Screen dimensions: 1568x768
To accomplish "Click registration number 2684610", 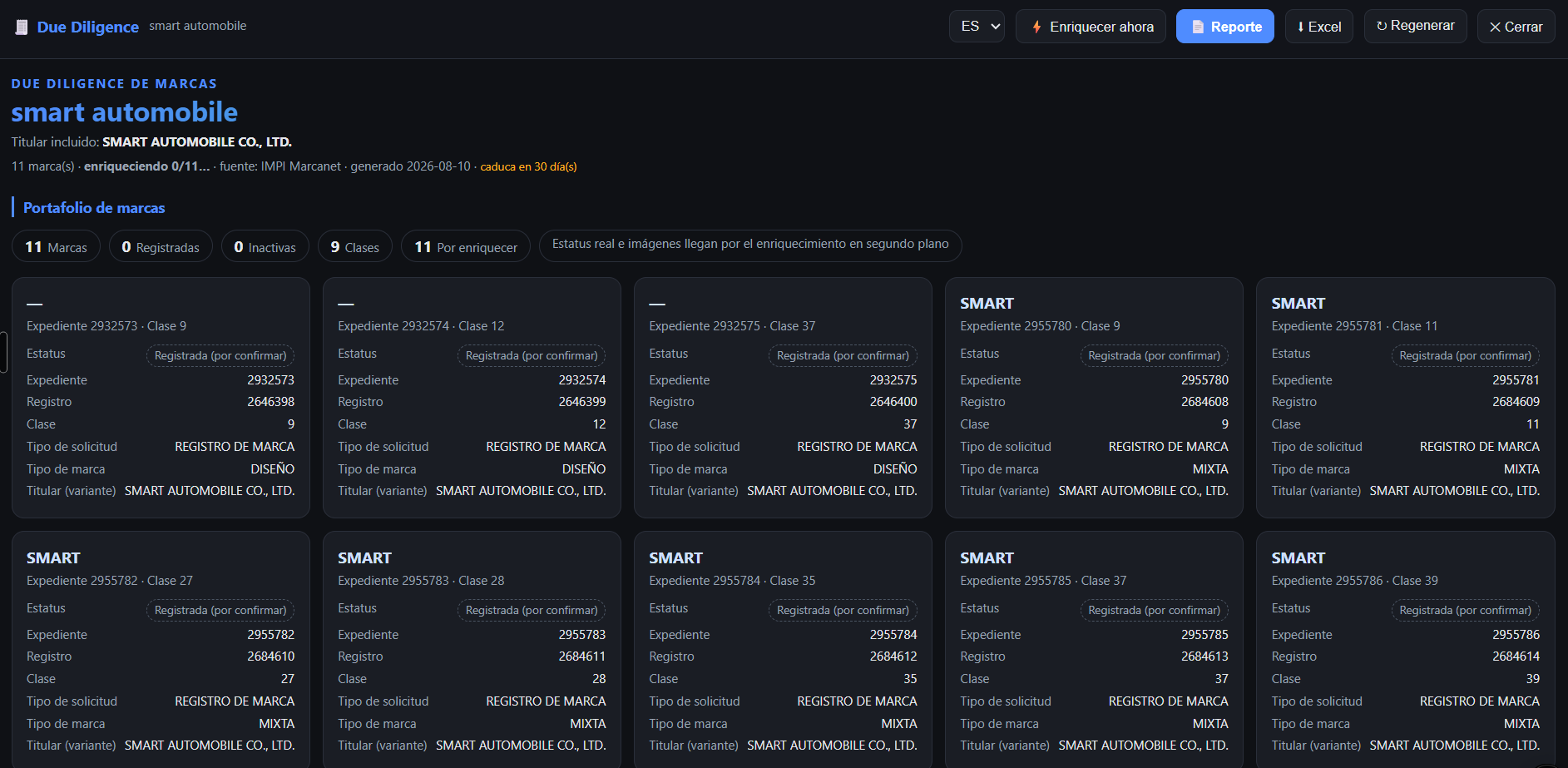I will click(x=271, y=657).
